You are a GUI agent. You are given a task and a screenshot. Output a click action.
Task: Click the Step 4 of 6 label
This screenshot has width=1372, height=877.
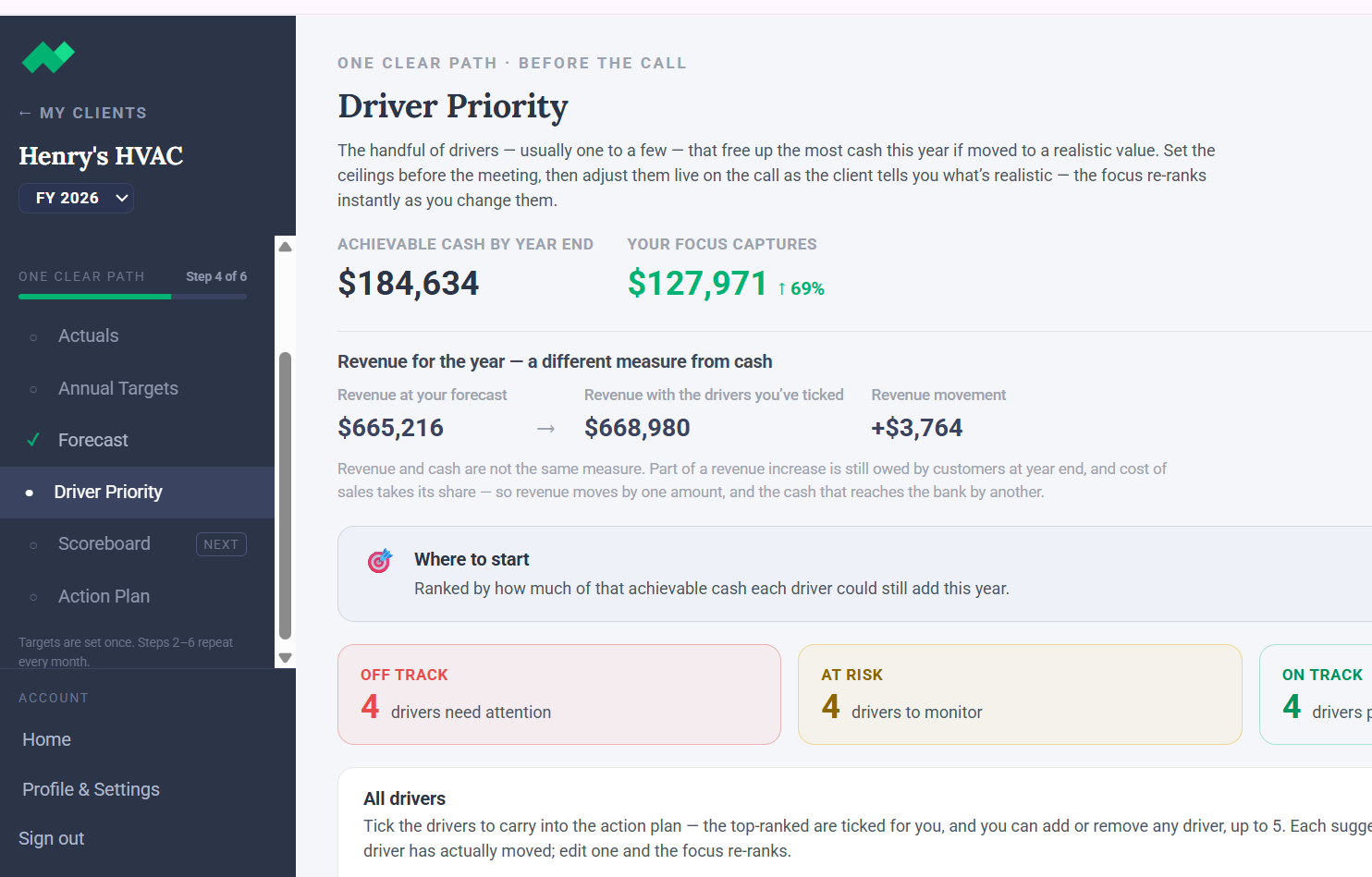(216, 276)
